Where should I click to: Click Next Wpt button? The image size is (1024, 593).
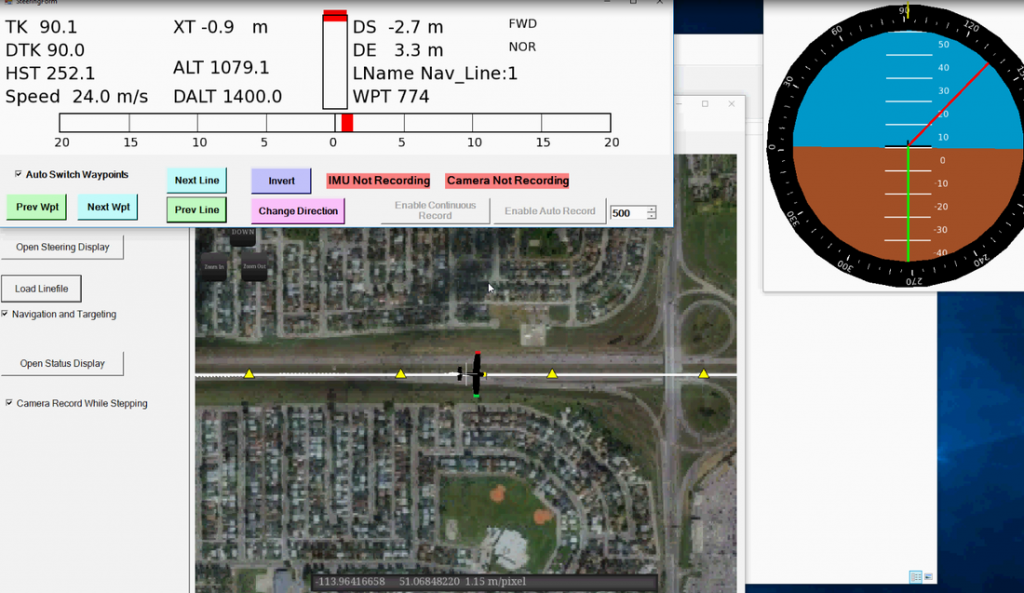(x=107, y=208)
